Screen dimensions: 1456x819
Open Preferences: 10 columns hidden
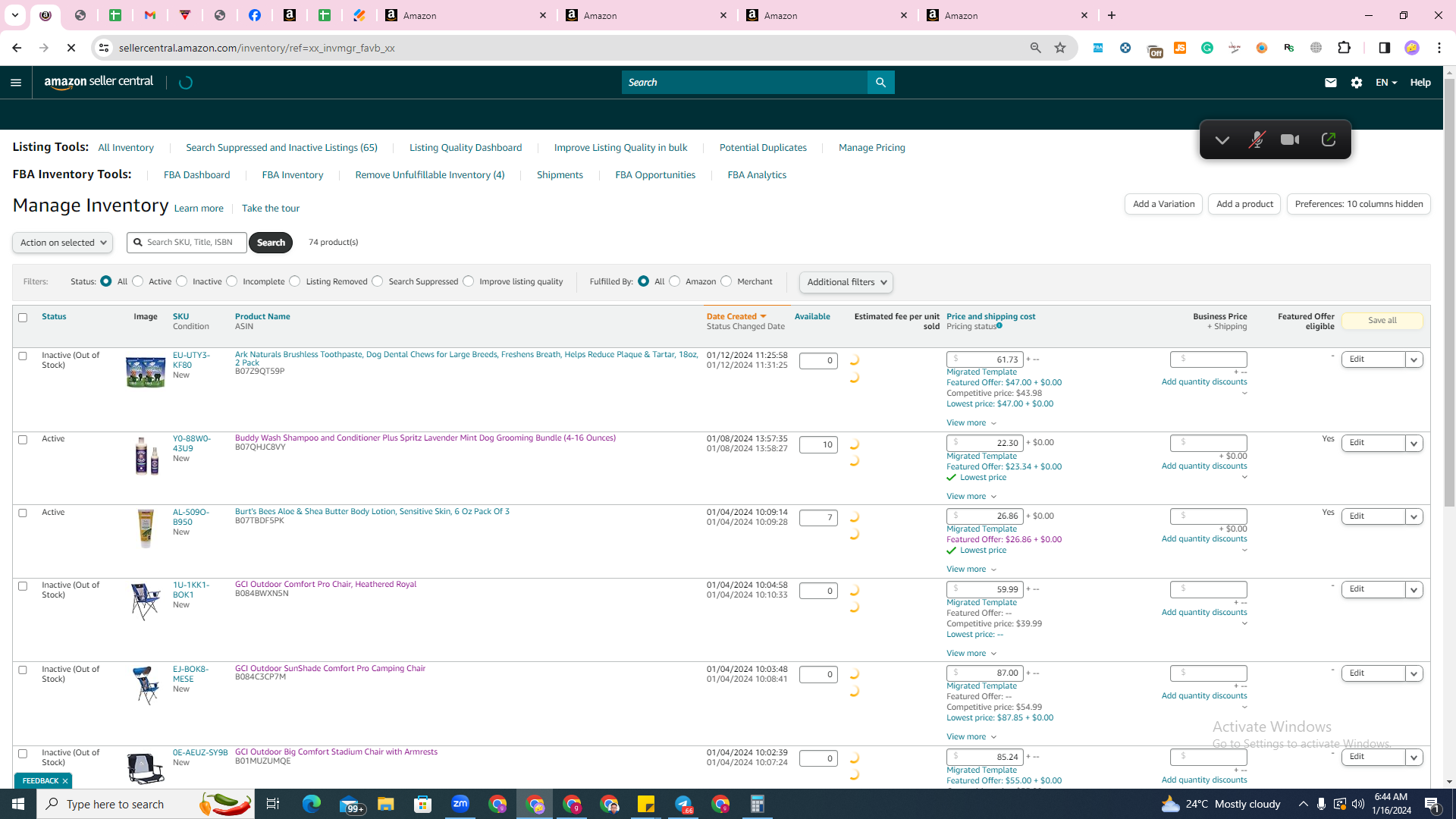click(1359, 204)
